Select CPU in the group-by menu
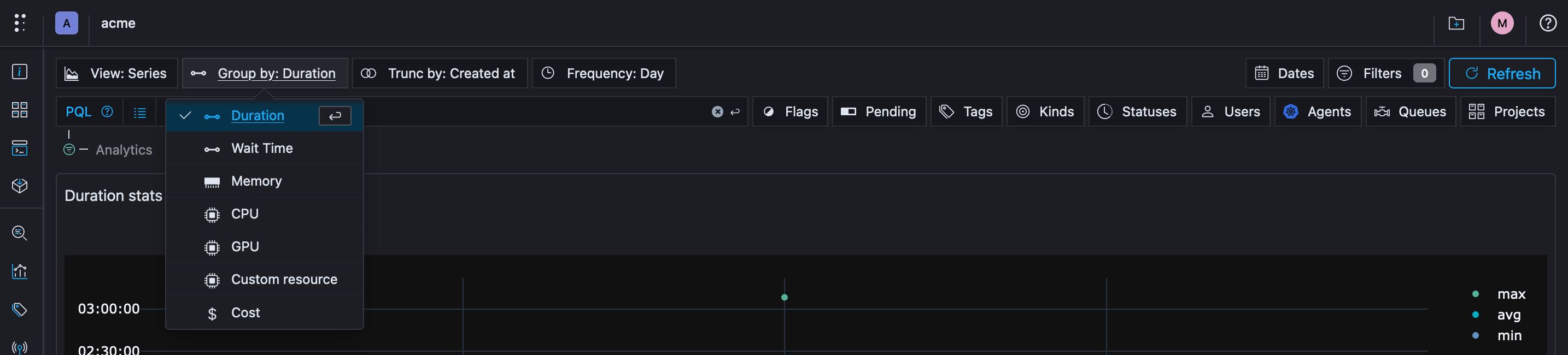The height and width of the screenshot is (355, 1568). [x=264, y=214]
